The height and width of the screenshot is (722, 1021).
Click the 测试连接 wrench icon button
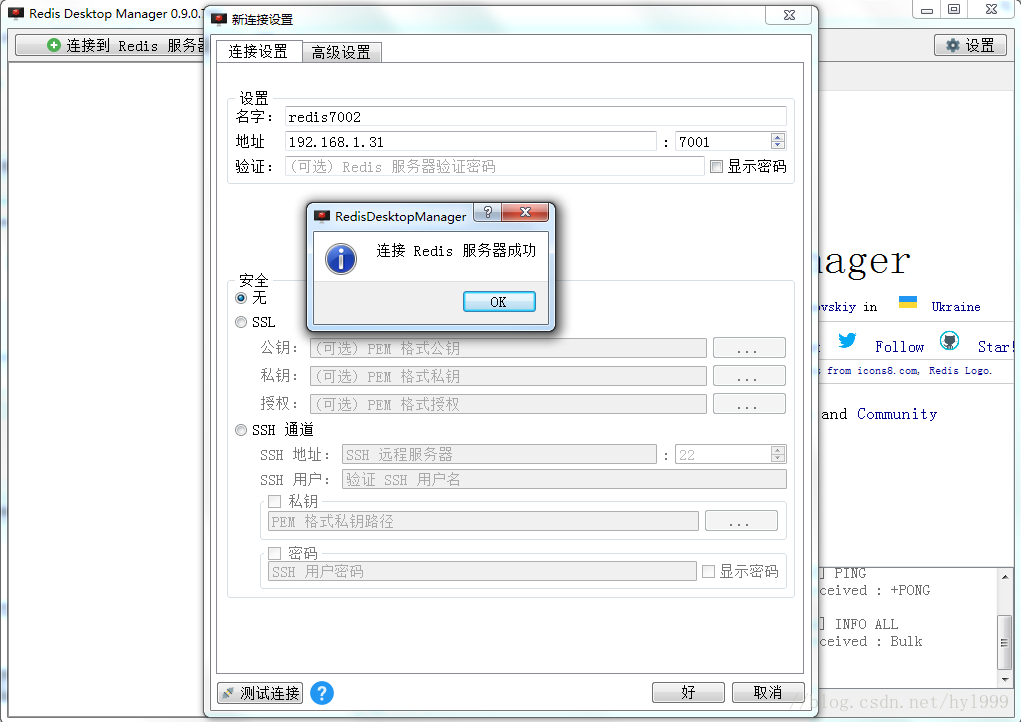point(259,692)
